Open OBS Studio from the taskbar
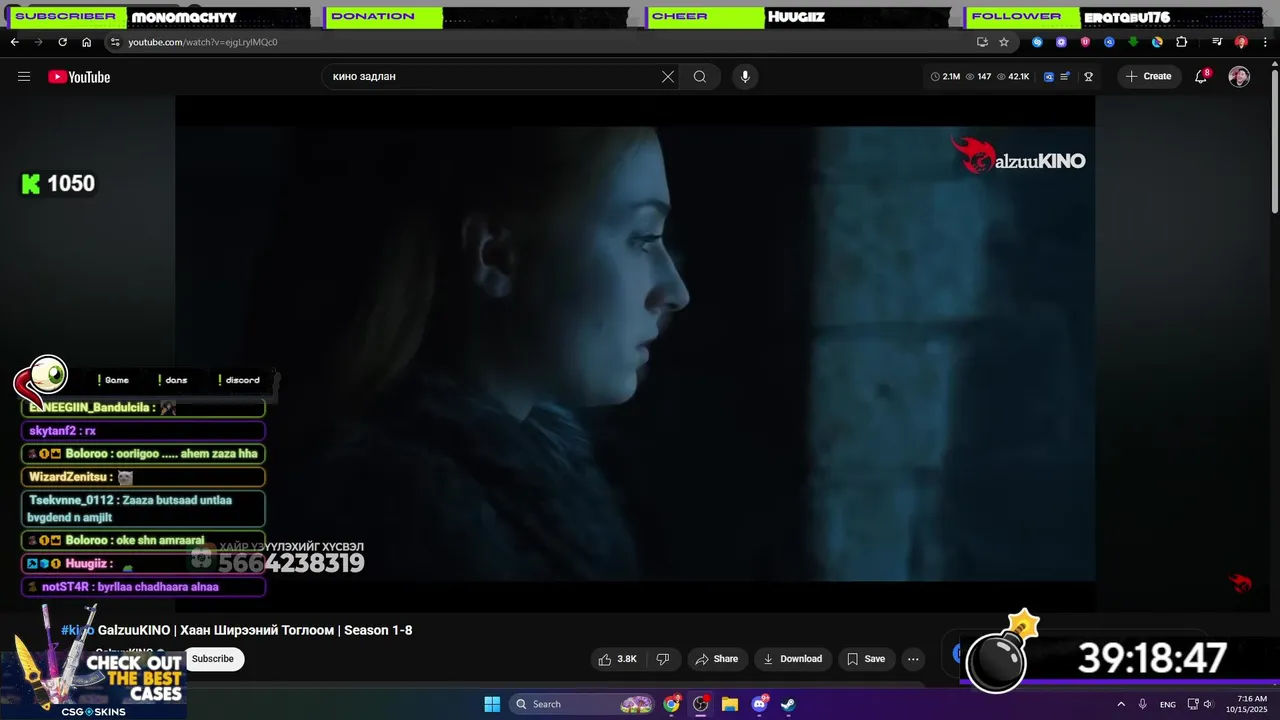Screen dimensions: 1280x720 point(701,704)
